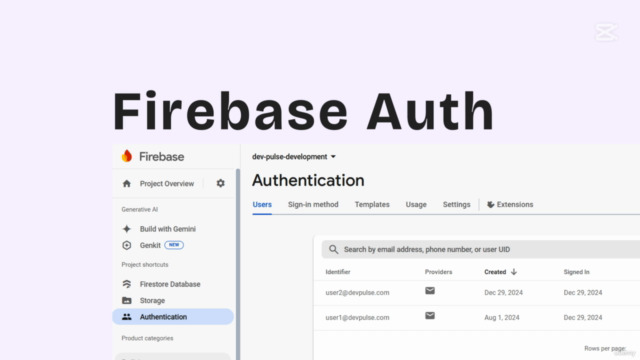
Task: Select user2@devpulse.com identifier
Action: pyautogui.click(x=357, y=293)
